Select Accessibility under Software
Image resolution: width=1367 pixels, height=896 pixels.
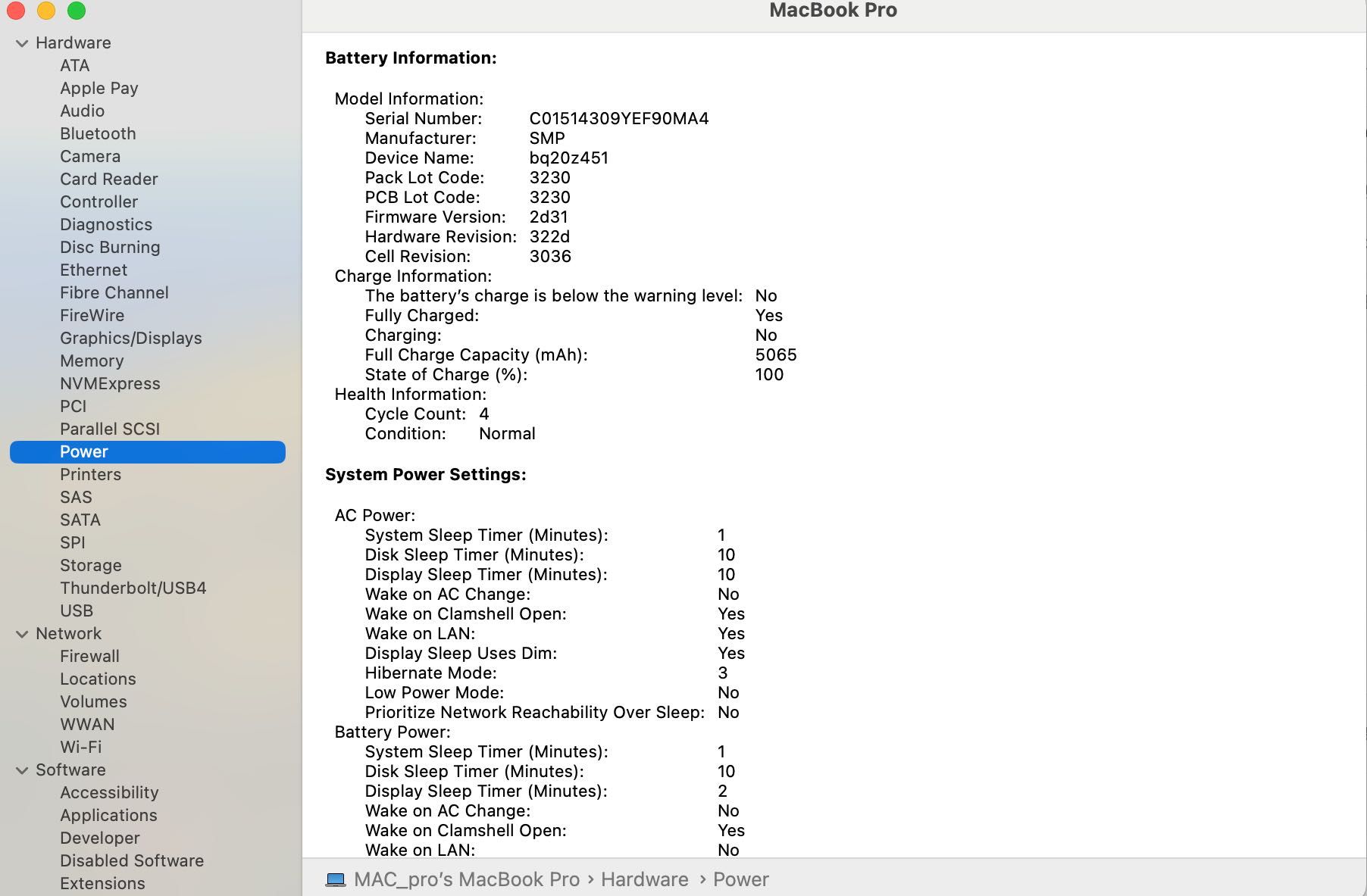click(110, 793)
